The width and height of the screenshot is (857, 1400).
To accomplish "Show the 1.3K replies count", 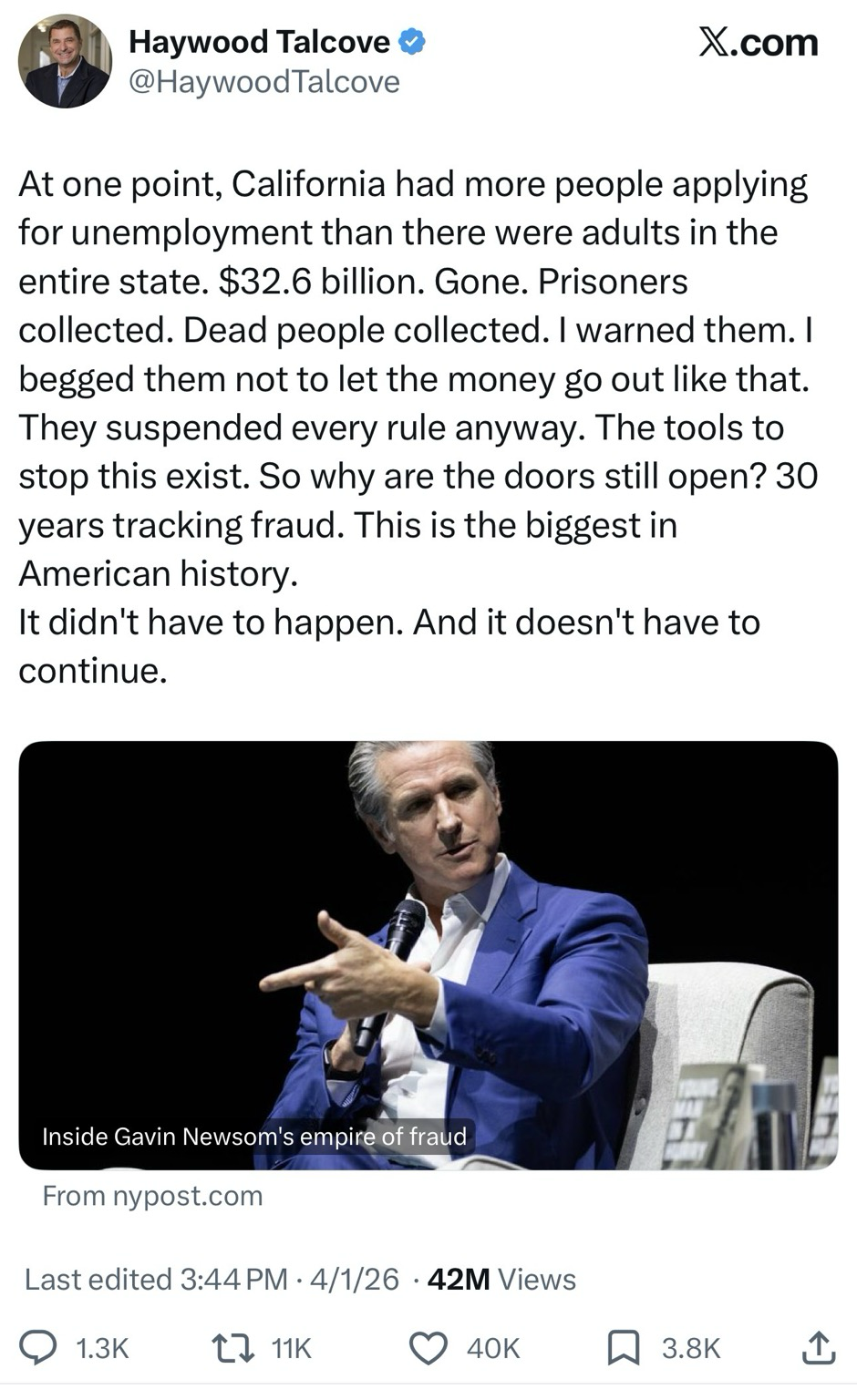I will coord(101,1348).
